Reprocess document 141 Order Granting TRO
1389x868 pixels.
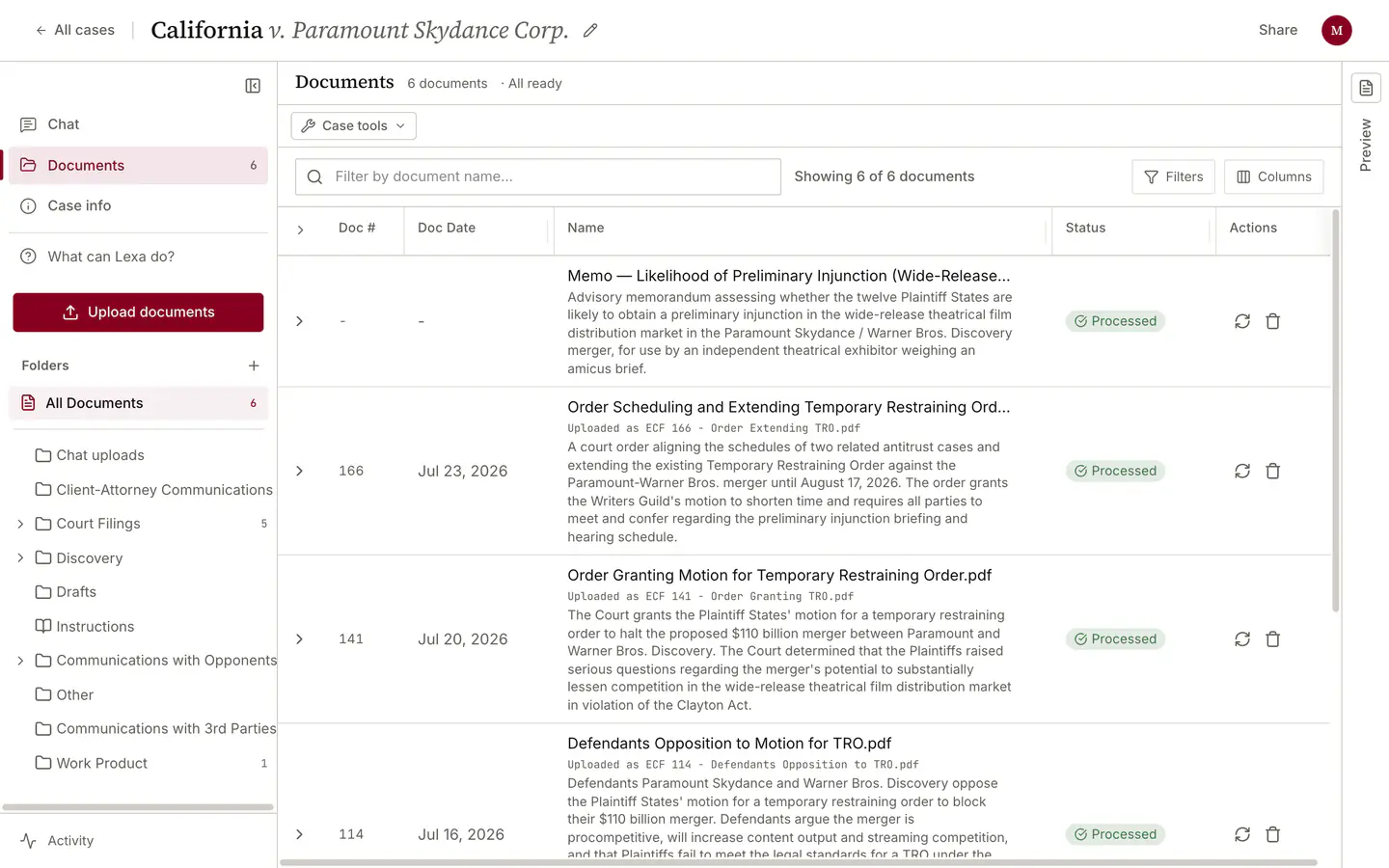(1242, 639)
